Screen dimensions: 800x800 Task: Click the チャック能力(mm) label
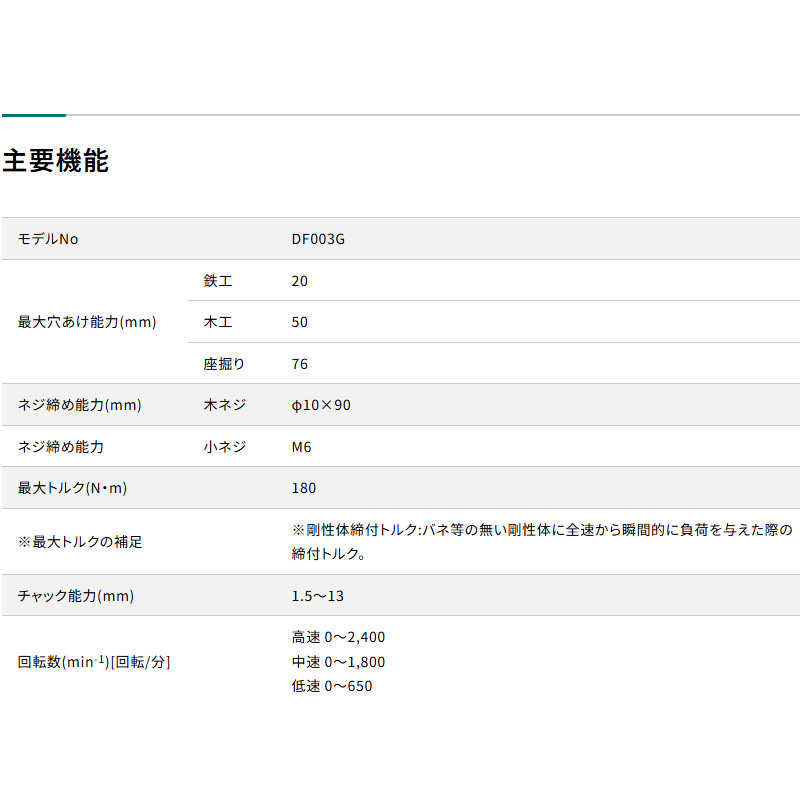[76, 596]
